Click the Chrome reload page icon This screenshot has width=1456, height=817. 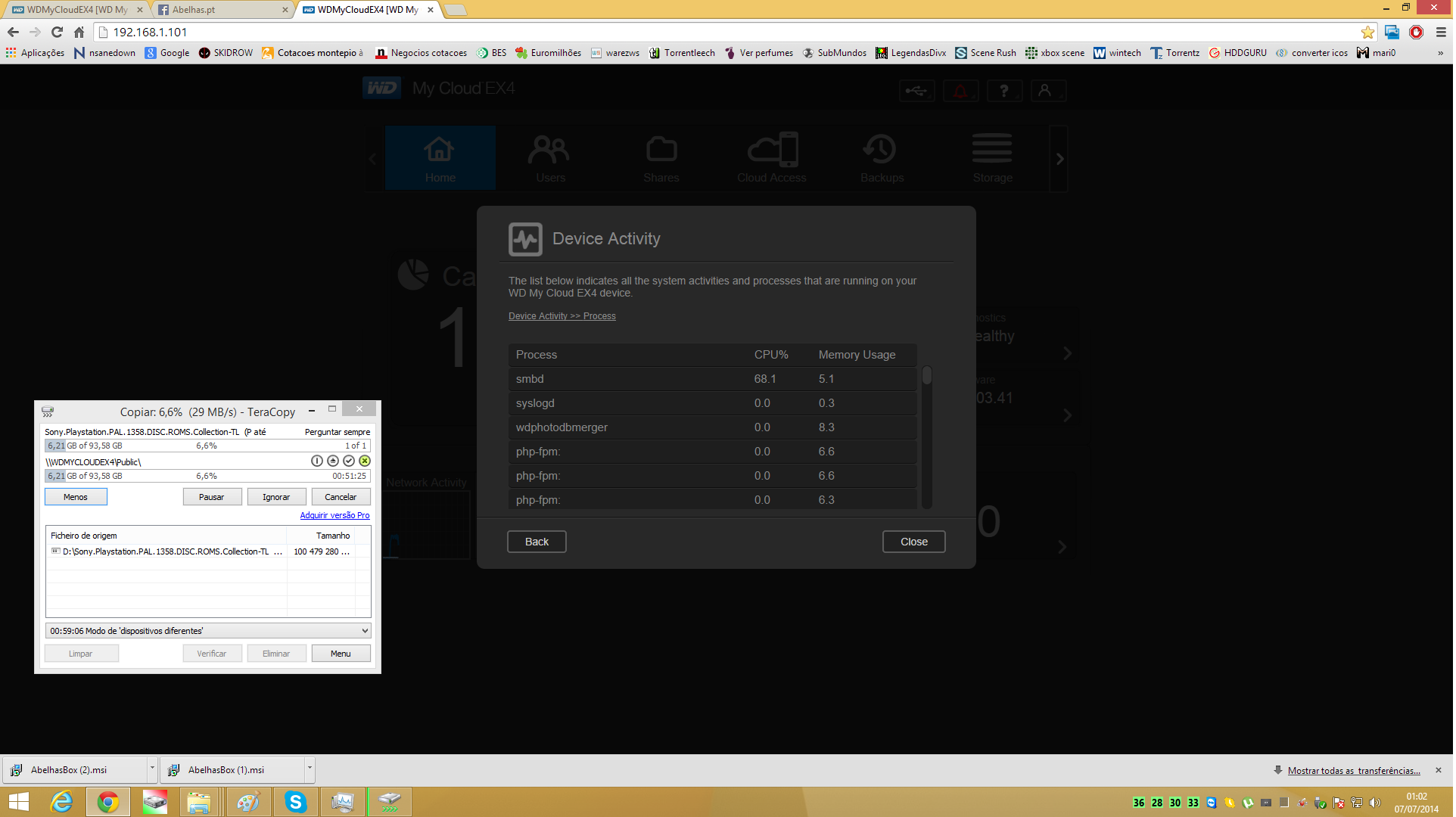pyautogui.click(x=57, y=33)
